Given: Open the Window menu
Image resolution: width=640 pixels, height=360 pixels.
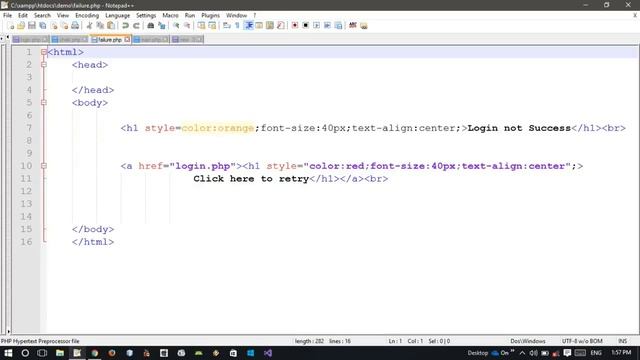Looking at the screenshot, I should [x=236, y=16].
